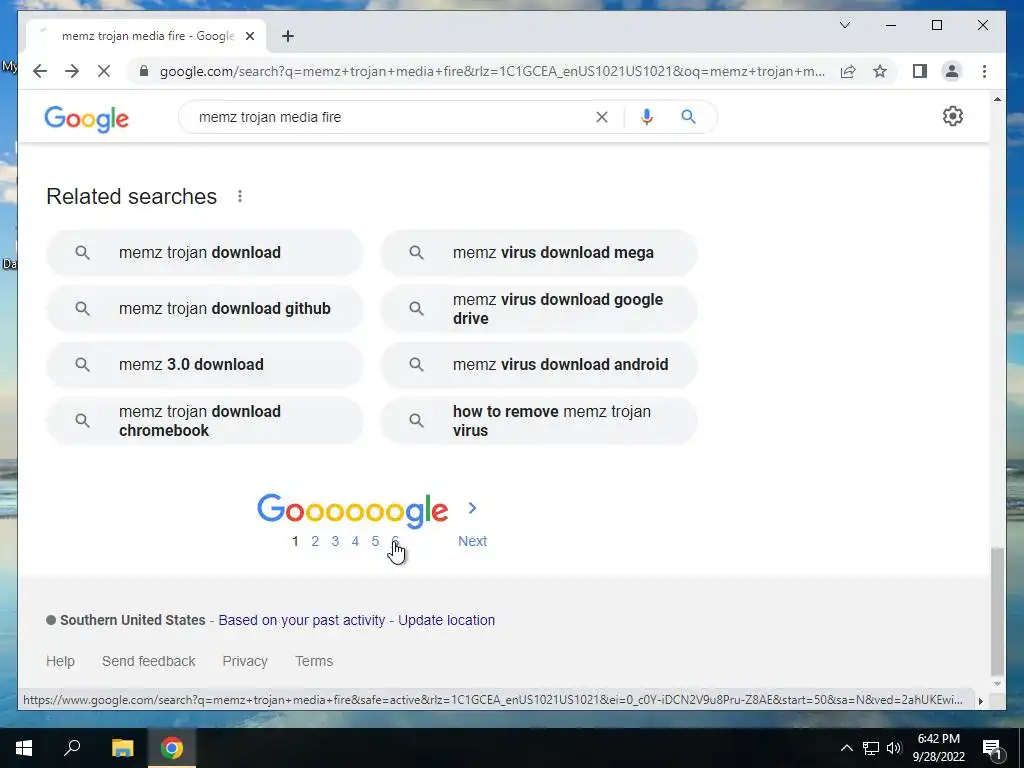
Task: Search memz trojan download chromebook
Action: (x=204, y=421)
